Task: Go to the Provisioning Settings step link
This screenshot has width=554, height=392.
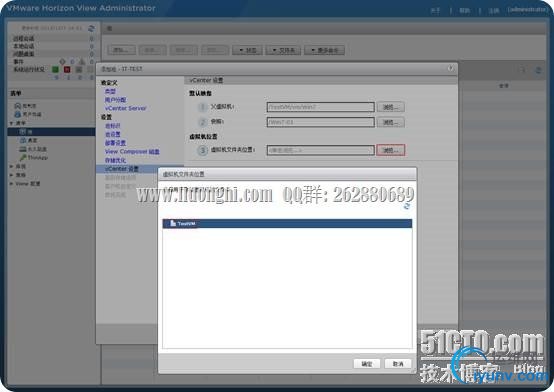Action: coord(116,143)
